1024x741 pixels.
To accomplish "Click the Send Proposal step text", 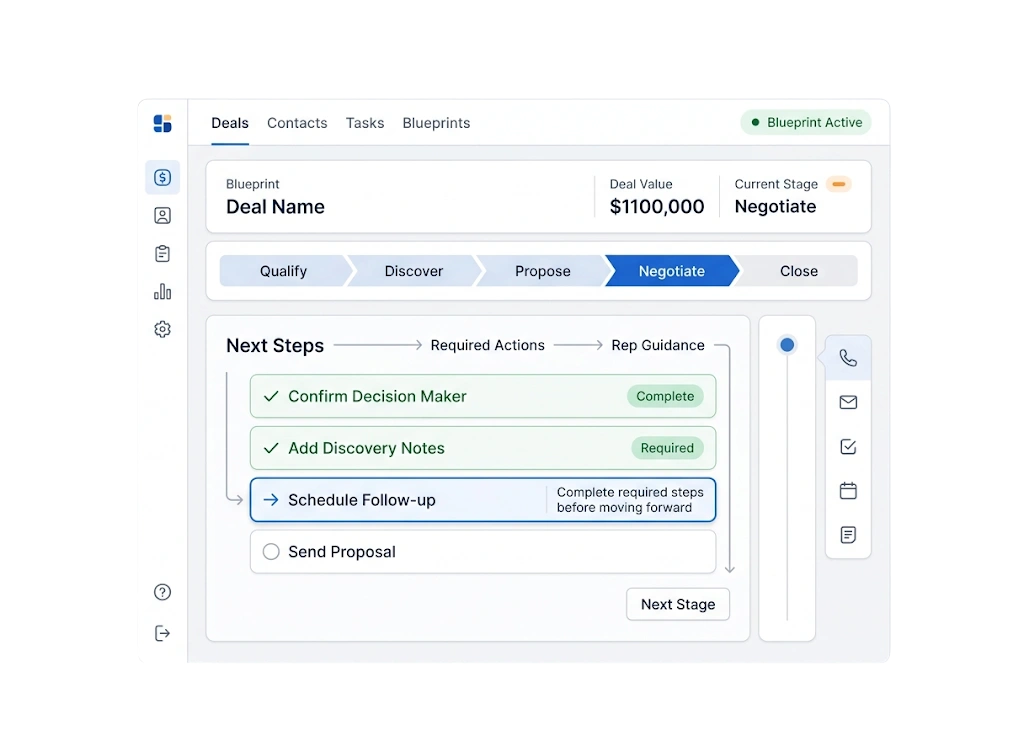I will pos(342,552).
